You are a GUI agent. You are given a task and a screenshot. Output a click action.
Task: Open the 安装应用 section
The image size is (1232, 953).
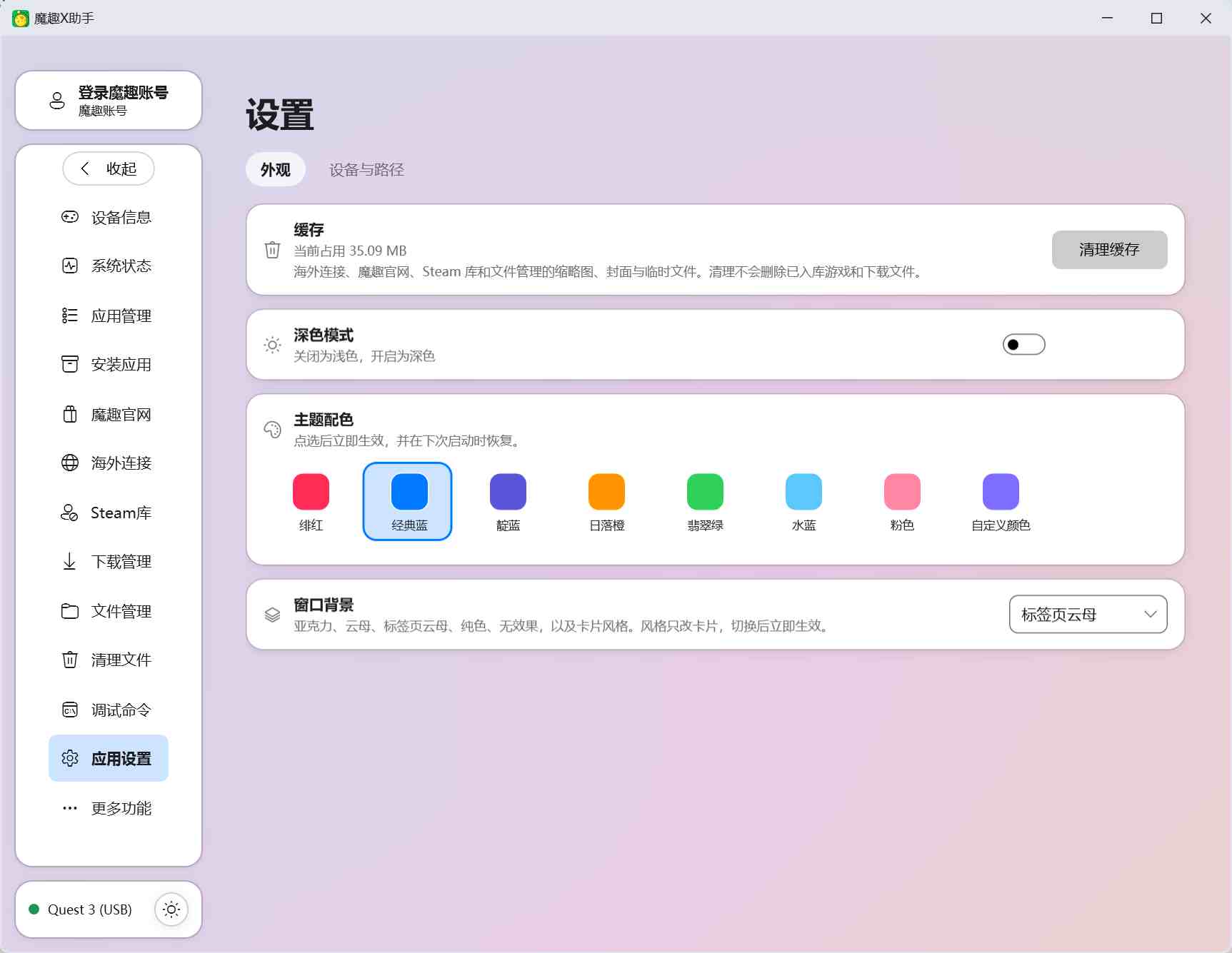(109, 365)
